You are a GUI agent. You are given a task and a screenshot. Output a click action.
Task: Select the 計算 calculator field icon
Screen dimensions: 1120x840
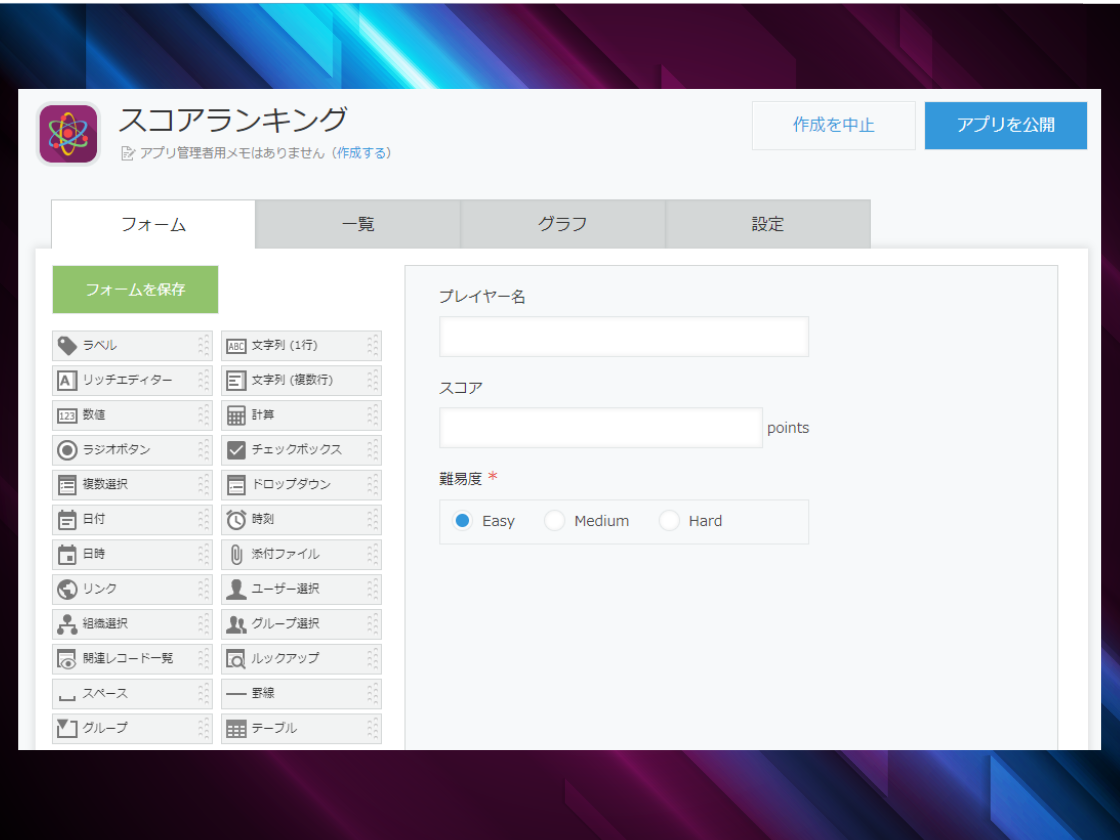click(236, 415)
